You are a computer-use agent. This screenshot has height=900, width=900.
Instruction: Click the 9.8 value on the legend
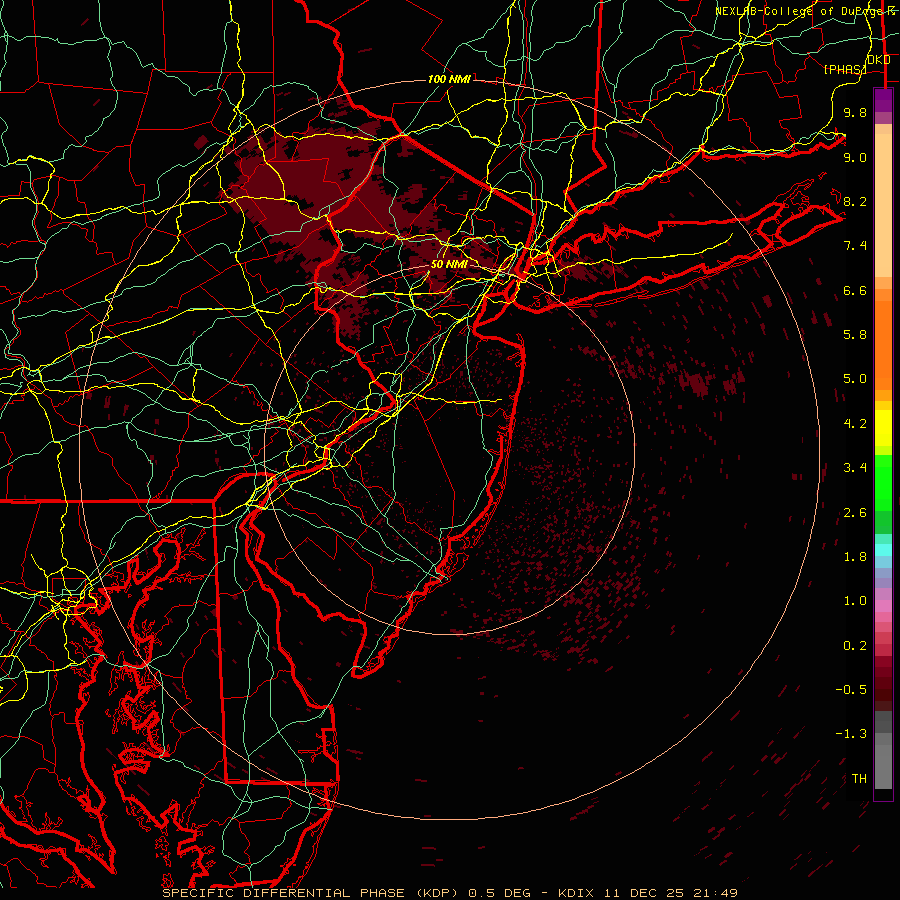click(x=855, y=112)
